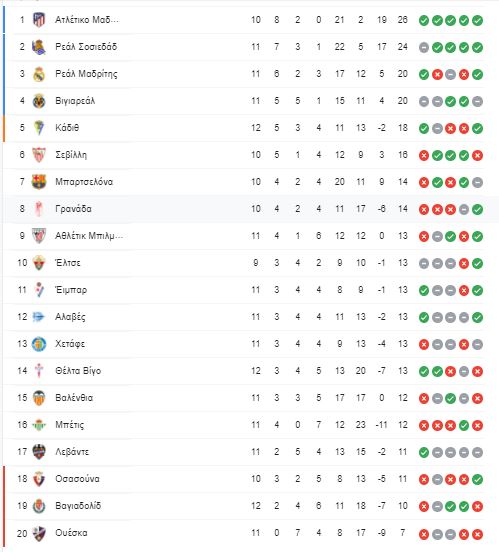
Task: Select the Βαγιαδολίδ table row name
Action: (x=78, y=506)
